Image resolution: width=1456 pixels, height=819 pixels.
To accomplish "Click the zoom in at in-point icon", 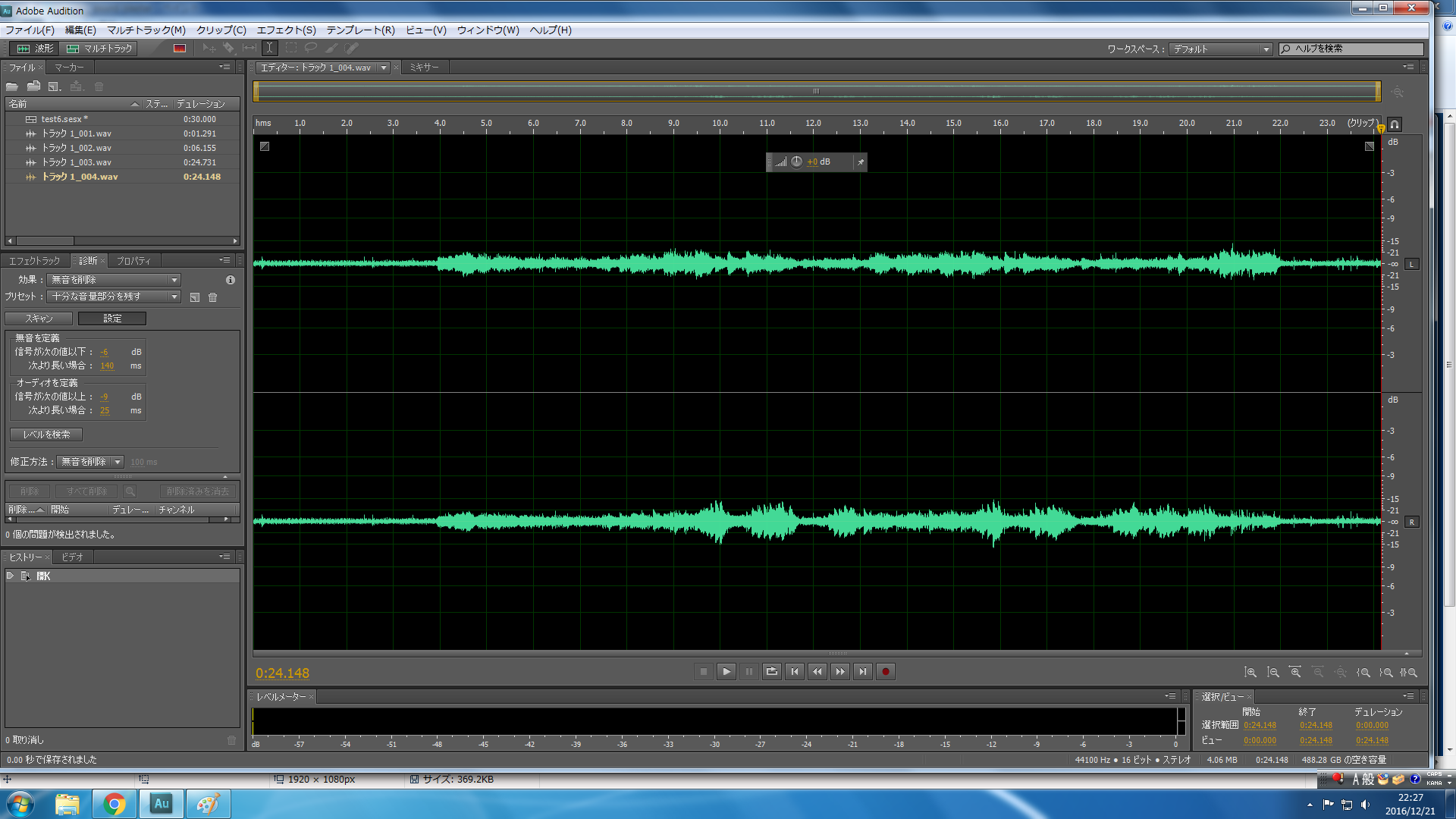I will pos(1363,673).
